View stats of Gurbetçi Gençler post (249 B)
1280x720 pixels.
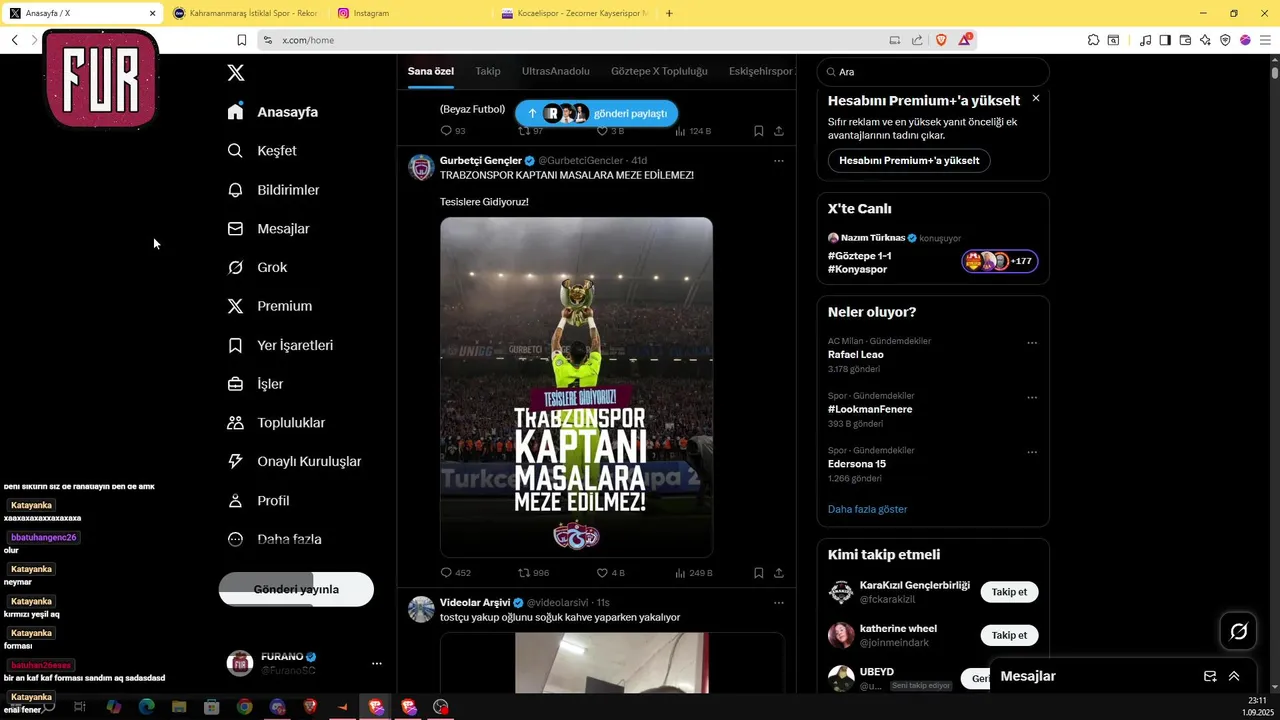click(x=694, y=573)
